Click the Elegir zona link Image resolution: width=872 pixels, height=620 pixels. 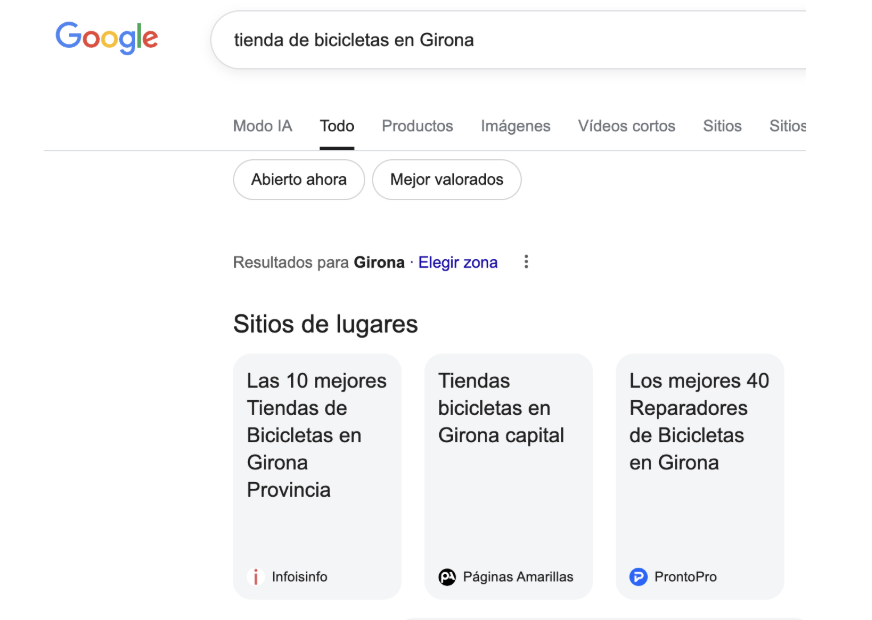(457, 262)
